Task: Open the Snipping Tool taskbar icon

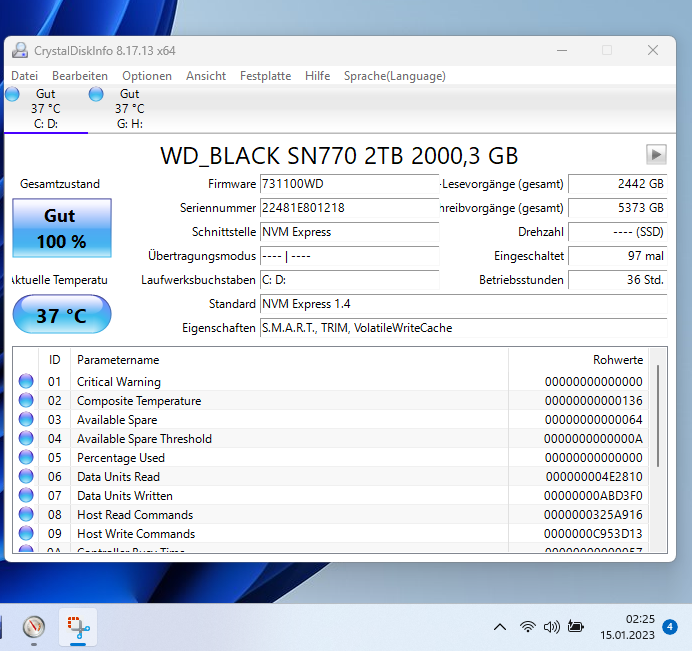Action: (78, 627)
